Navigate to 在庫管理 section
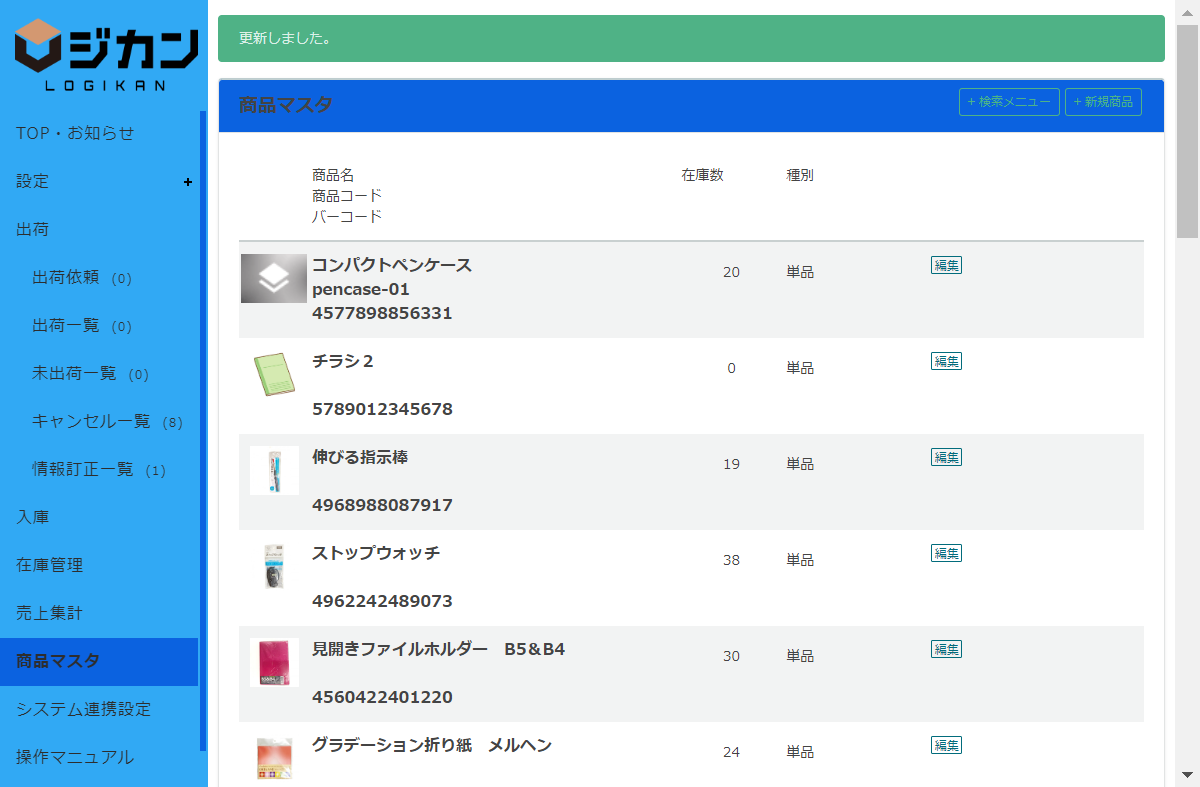1200x787 pixels. pos(50,565)
